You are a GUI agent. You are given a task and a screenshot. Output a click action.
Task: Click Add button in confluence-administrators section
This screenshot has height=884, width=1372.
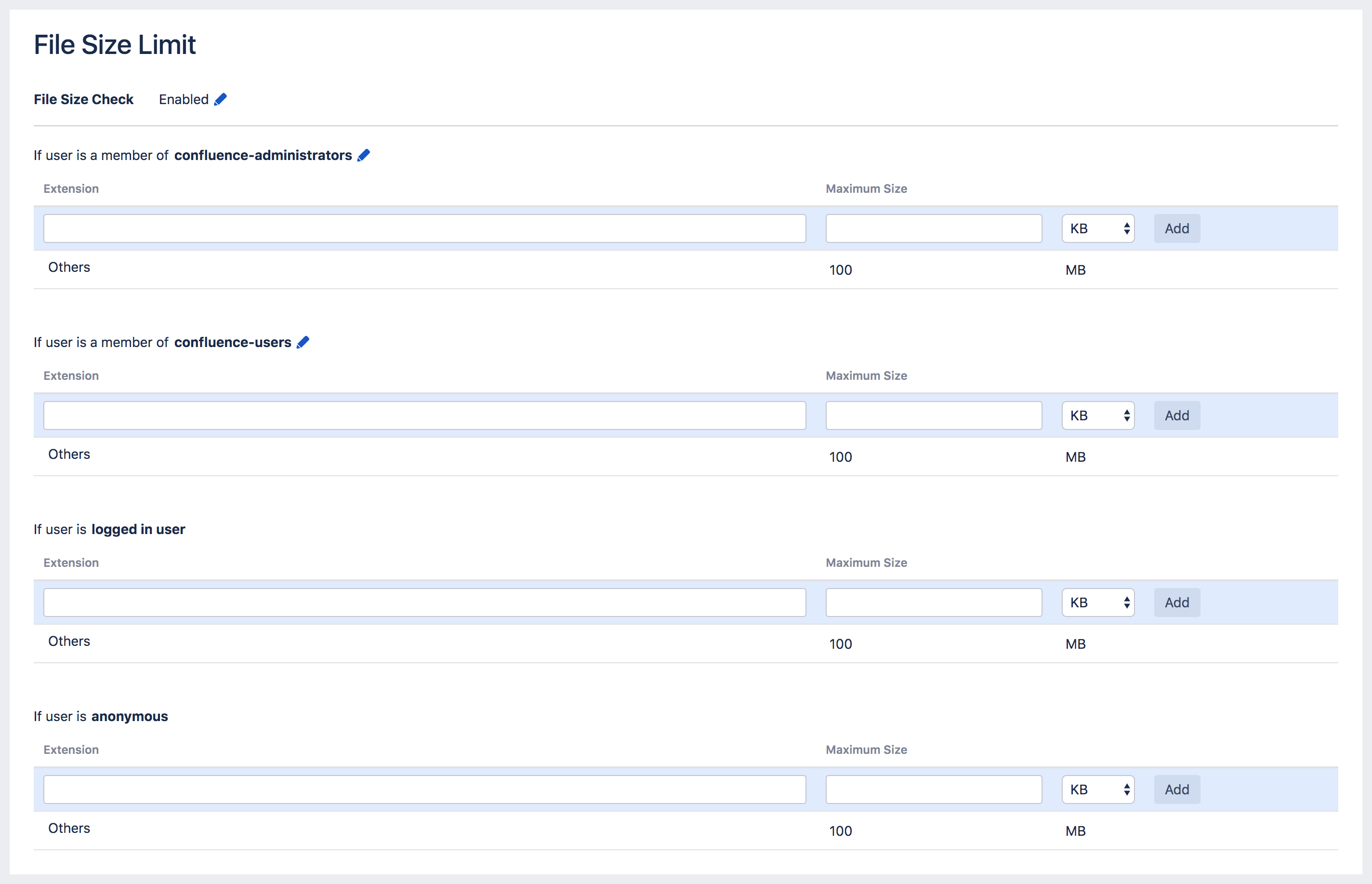1176,228
